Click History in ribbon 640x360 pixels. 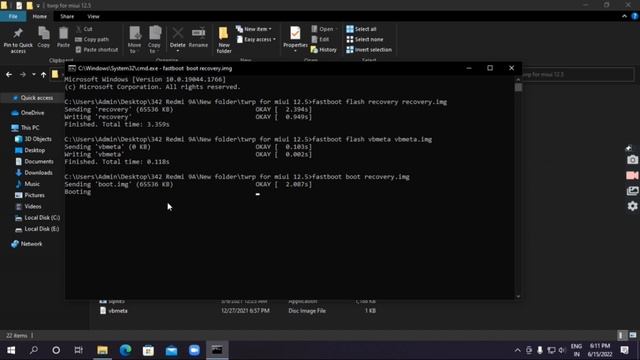pyautogui.click(x=324, y=49)
